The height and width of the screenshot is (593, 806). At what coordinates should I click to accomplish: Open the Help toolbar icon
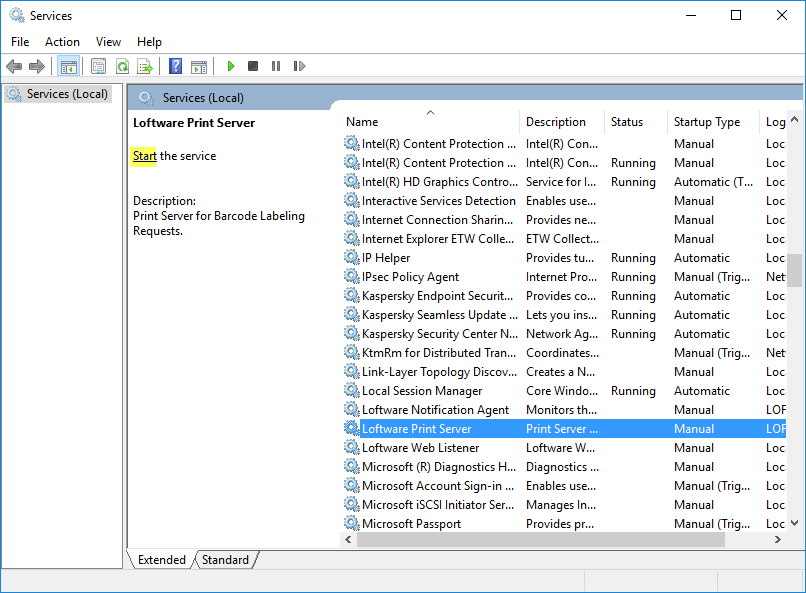coord(175,66)
